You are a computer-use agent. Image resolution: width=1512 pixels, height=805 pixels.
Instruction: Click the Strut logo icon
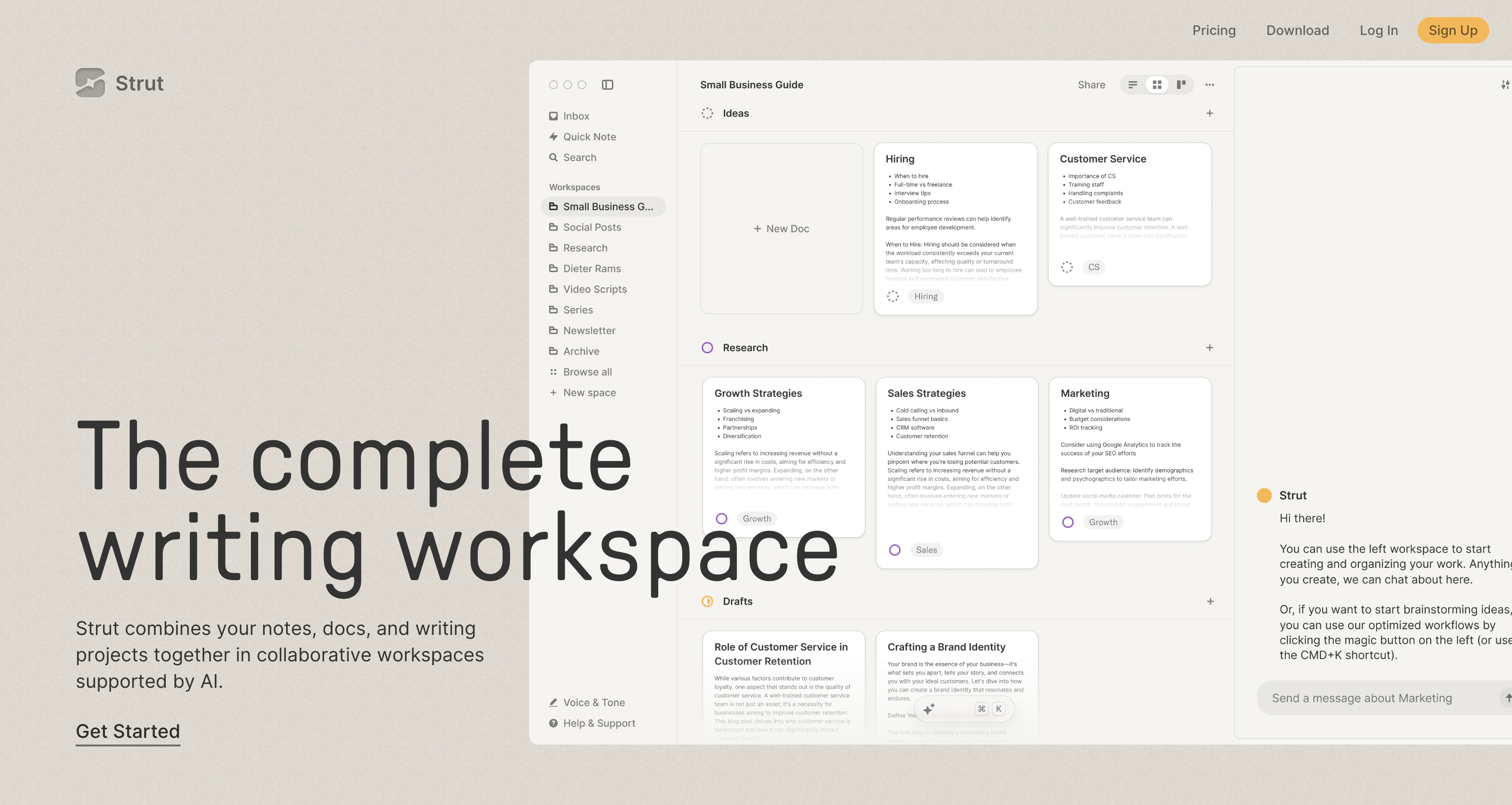point(90,83)
